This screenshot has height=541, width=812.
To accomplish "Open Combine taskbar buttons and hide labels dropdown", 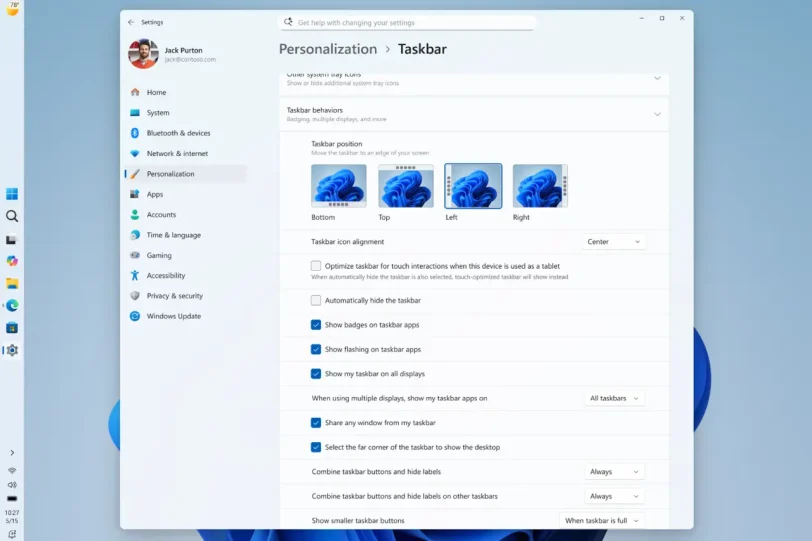I will click(614, 472).
